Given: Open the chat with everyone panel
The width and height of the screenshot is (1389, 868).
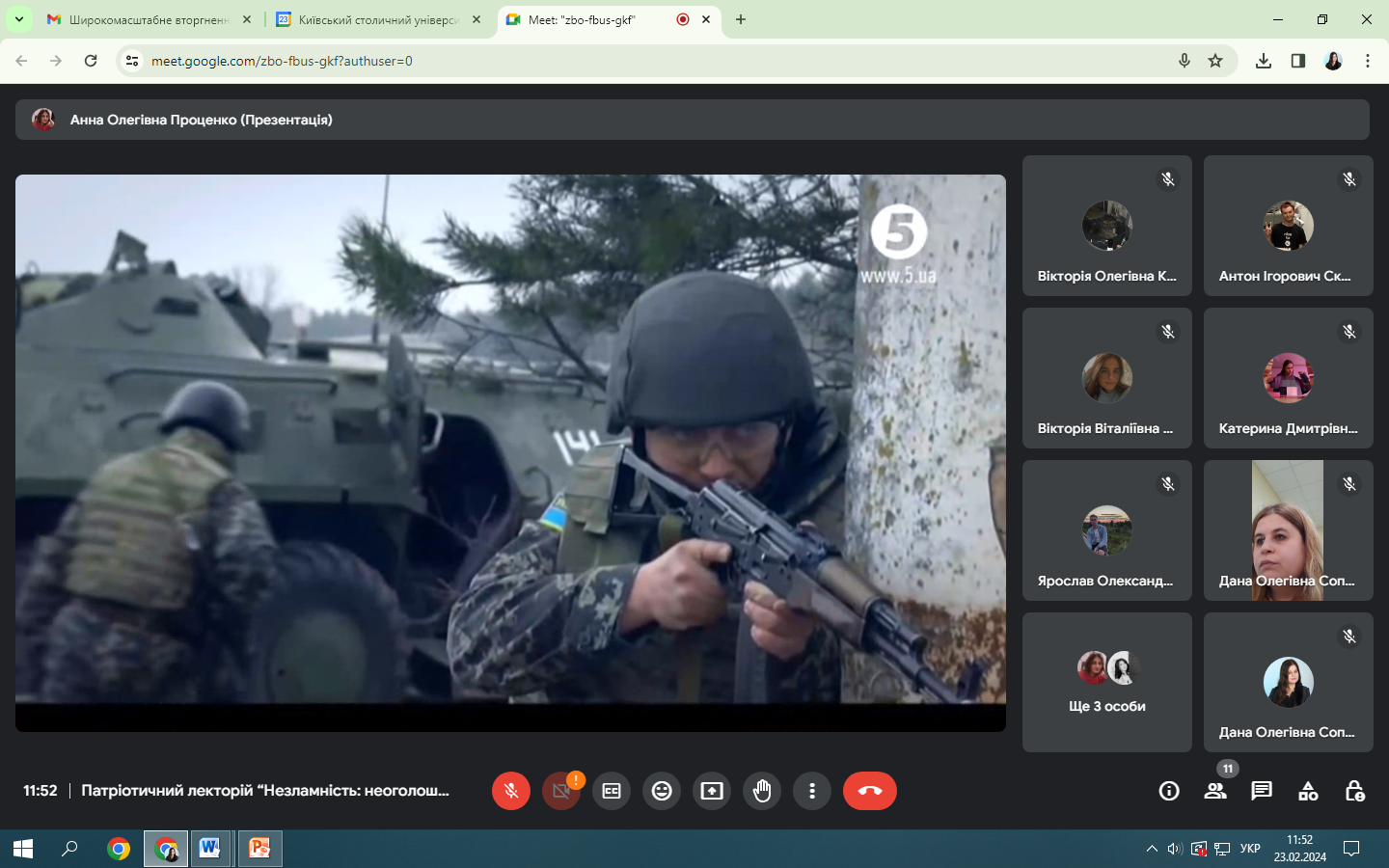Looking at the screenshot, I should click(1262, 791).
